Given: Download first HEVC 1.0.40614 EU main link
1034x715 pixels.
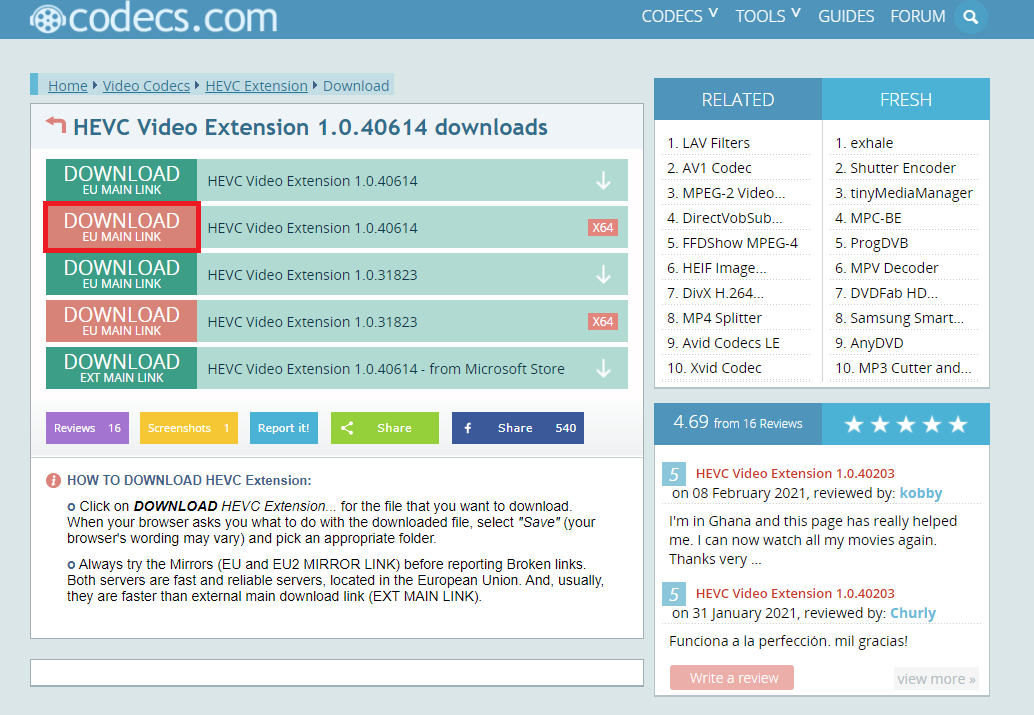Looking at the screenshot, I should (121, 180).
